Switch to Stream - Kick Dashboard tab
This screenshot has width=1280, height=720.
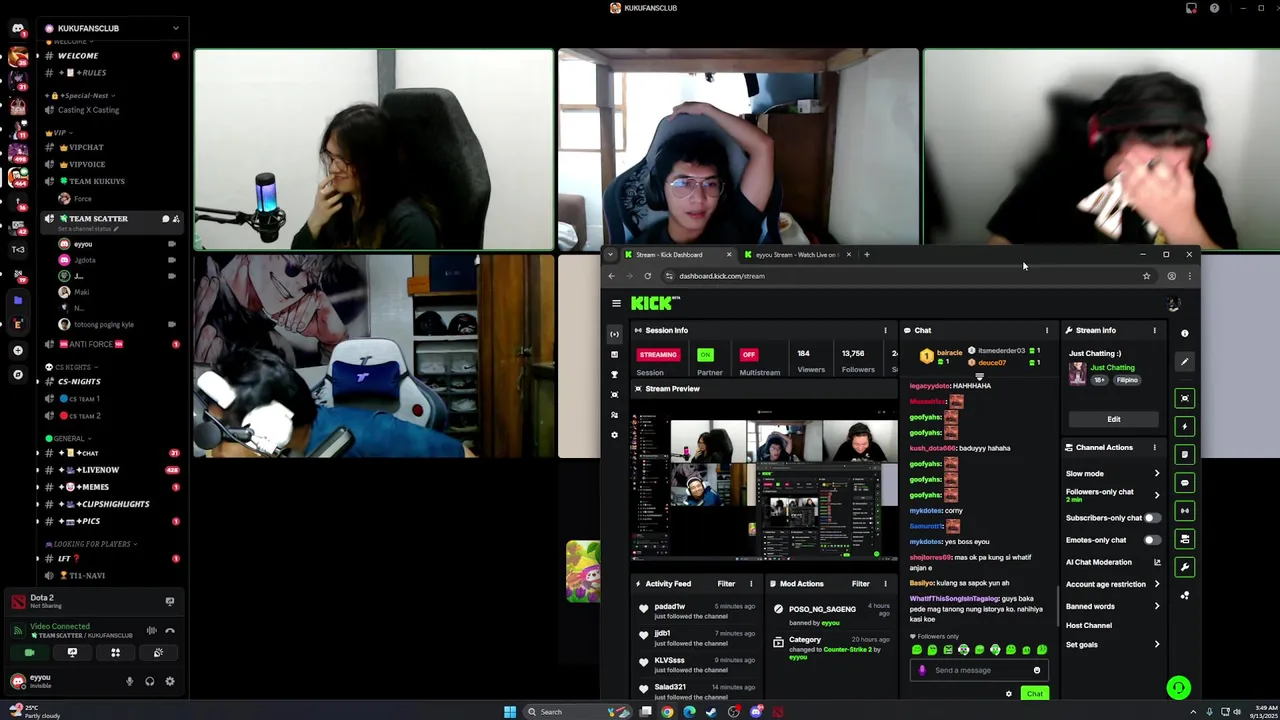click(677, 255)
